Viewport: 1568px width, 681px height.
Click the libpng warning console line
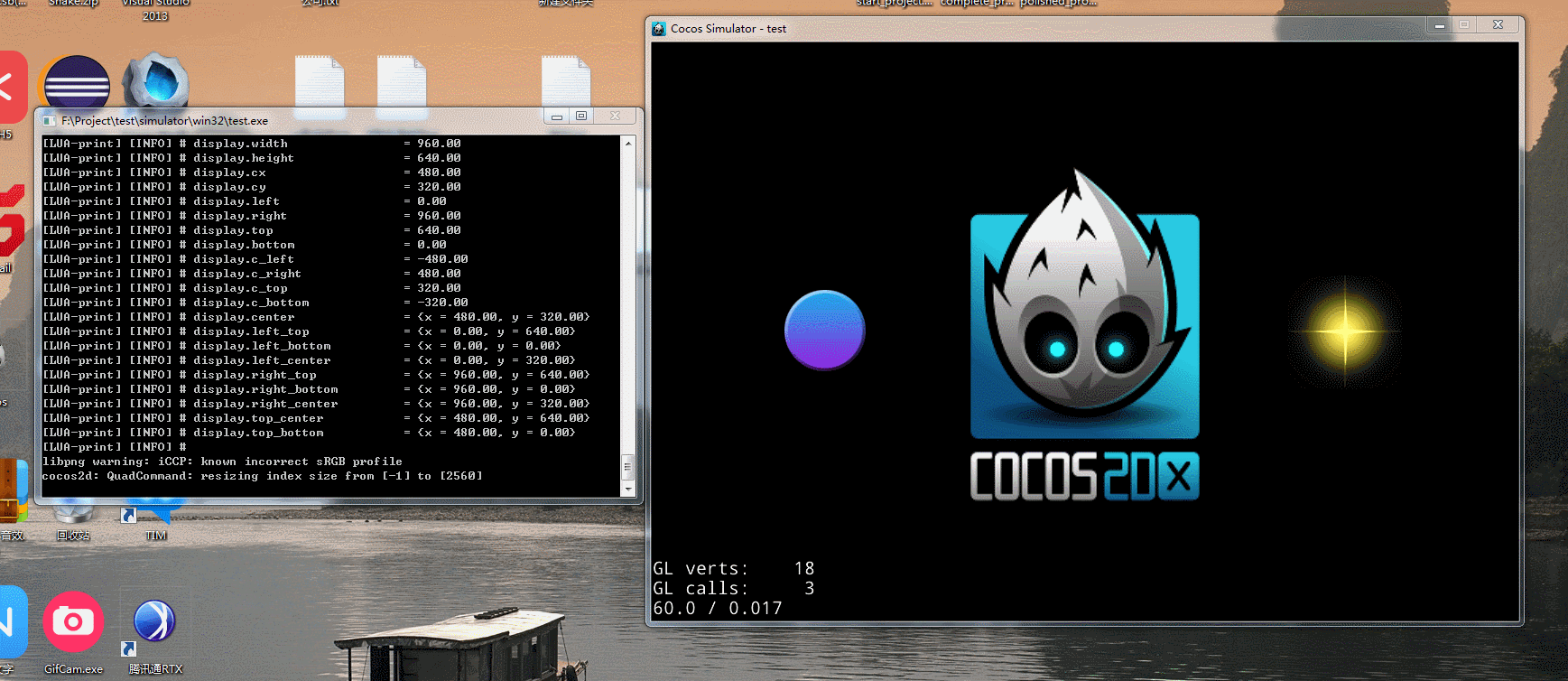point(222,462)
